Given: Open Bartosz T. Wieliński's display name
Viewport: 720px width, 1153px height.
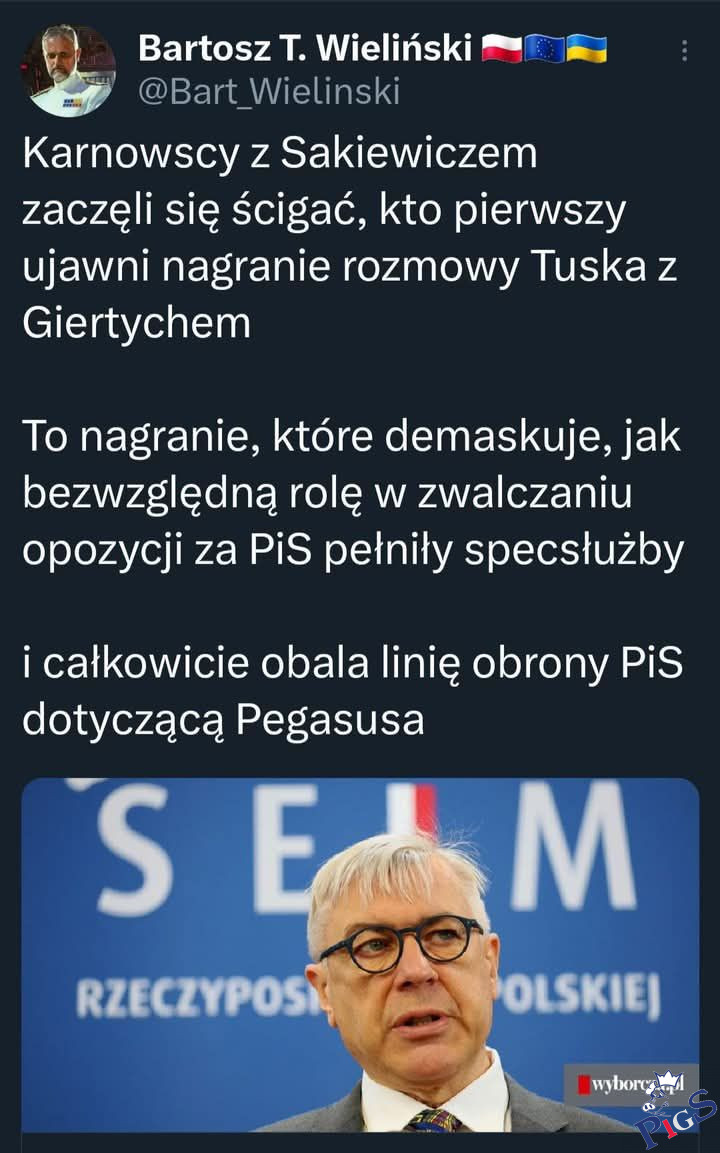Looking at the screenshot, I should coord(304,49).
